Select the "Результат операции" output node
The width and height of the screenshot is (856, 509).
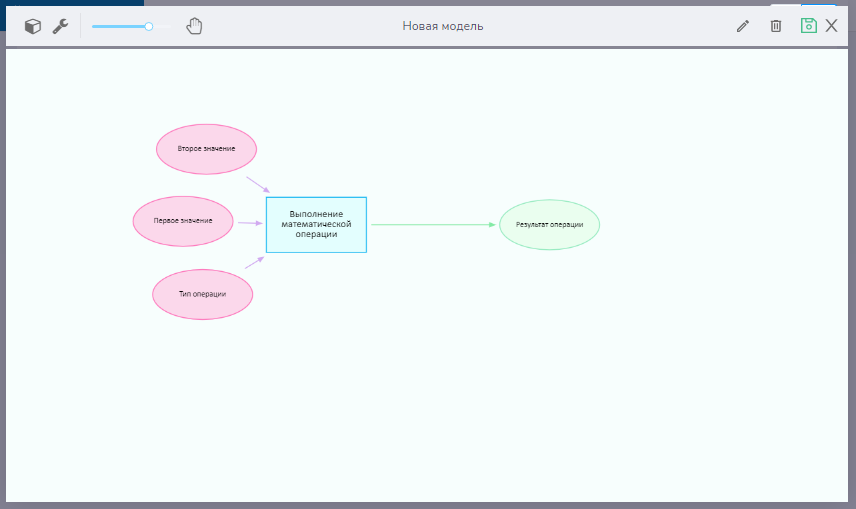(x=549, y=225)
